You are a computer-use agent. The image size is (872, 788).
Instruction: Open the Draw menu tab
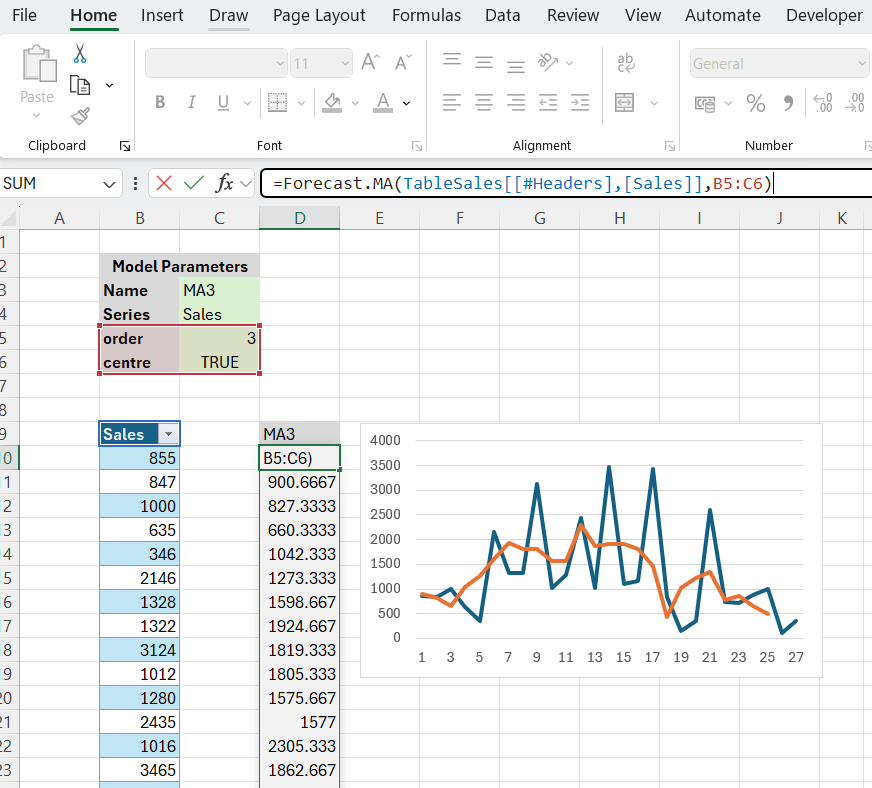click(228, 15)
